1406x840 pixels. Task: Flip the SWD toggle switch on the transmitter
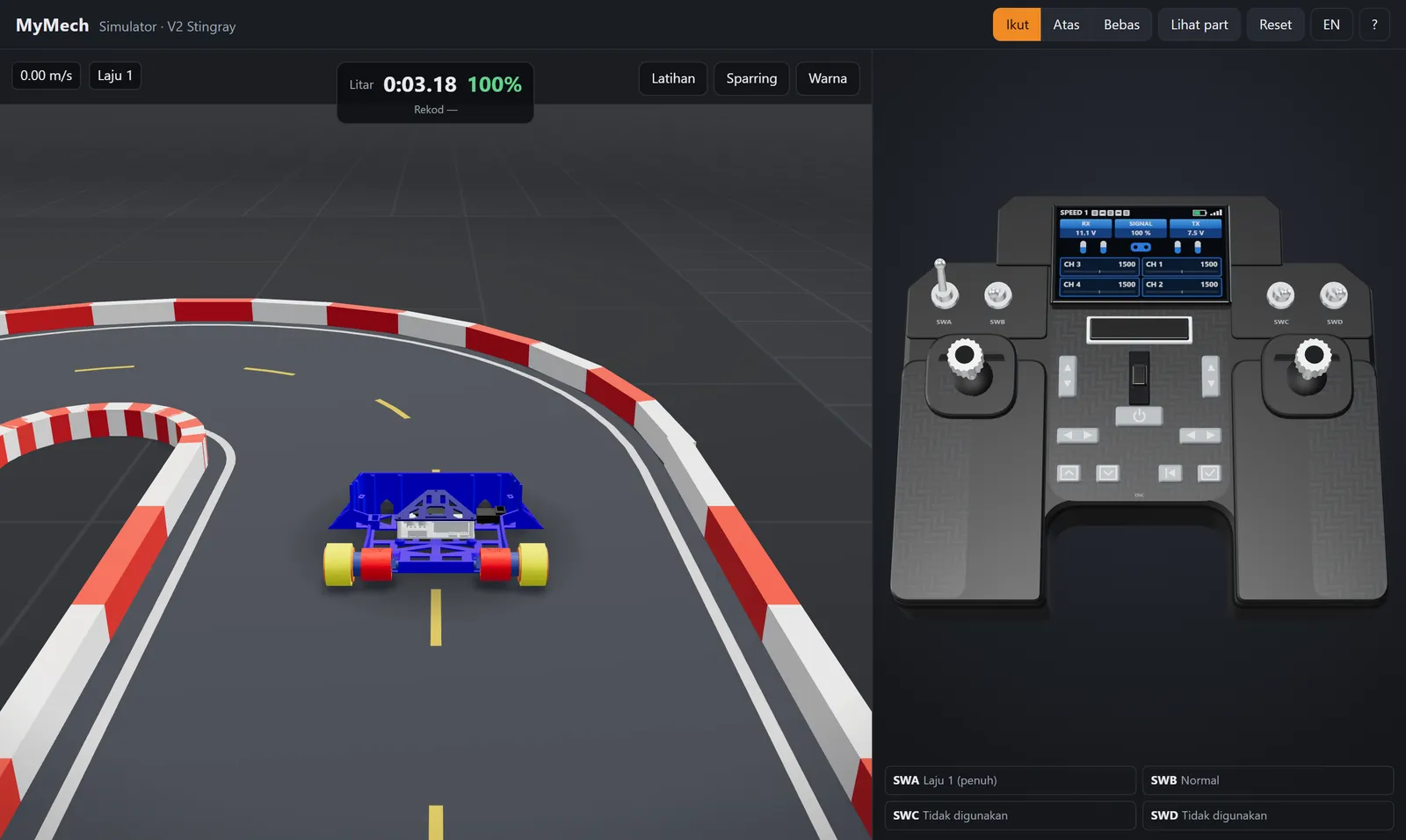pyautogui.click(x=1334, y=295)
